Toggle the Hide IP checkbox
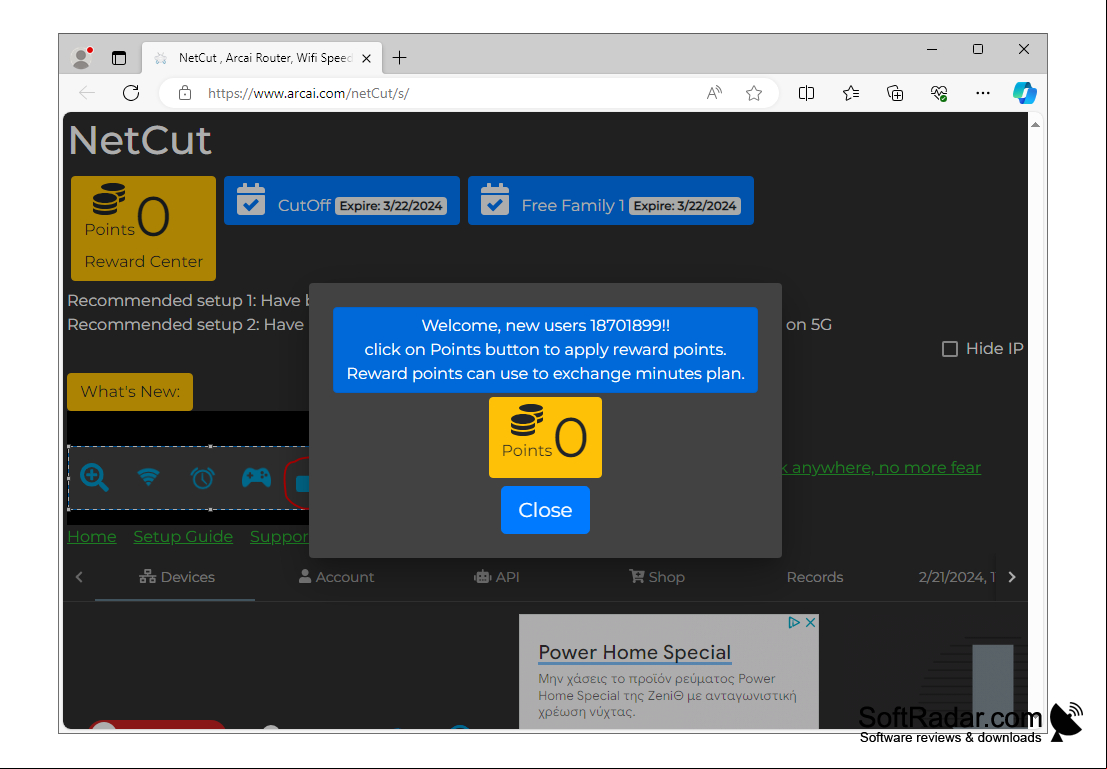This screenshot has height=769, width=1107. [950, 349]
